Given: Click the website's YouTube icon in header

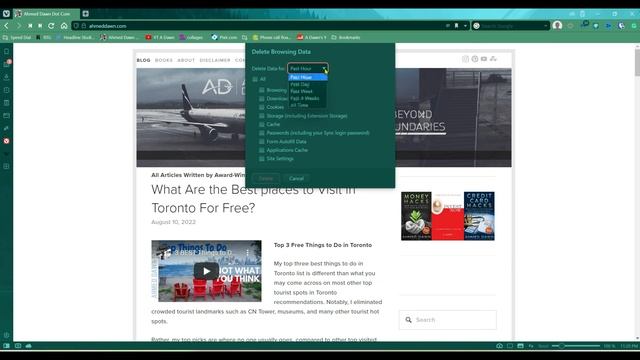Looking at the screenshot, I should (x=484, y=59).
